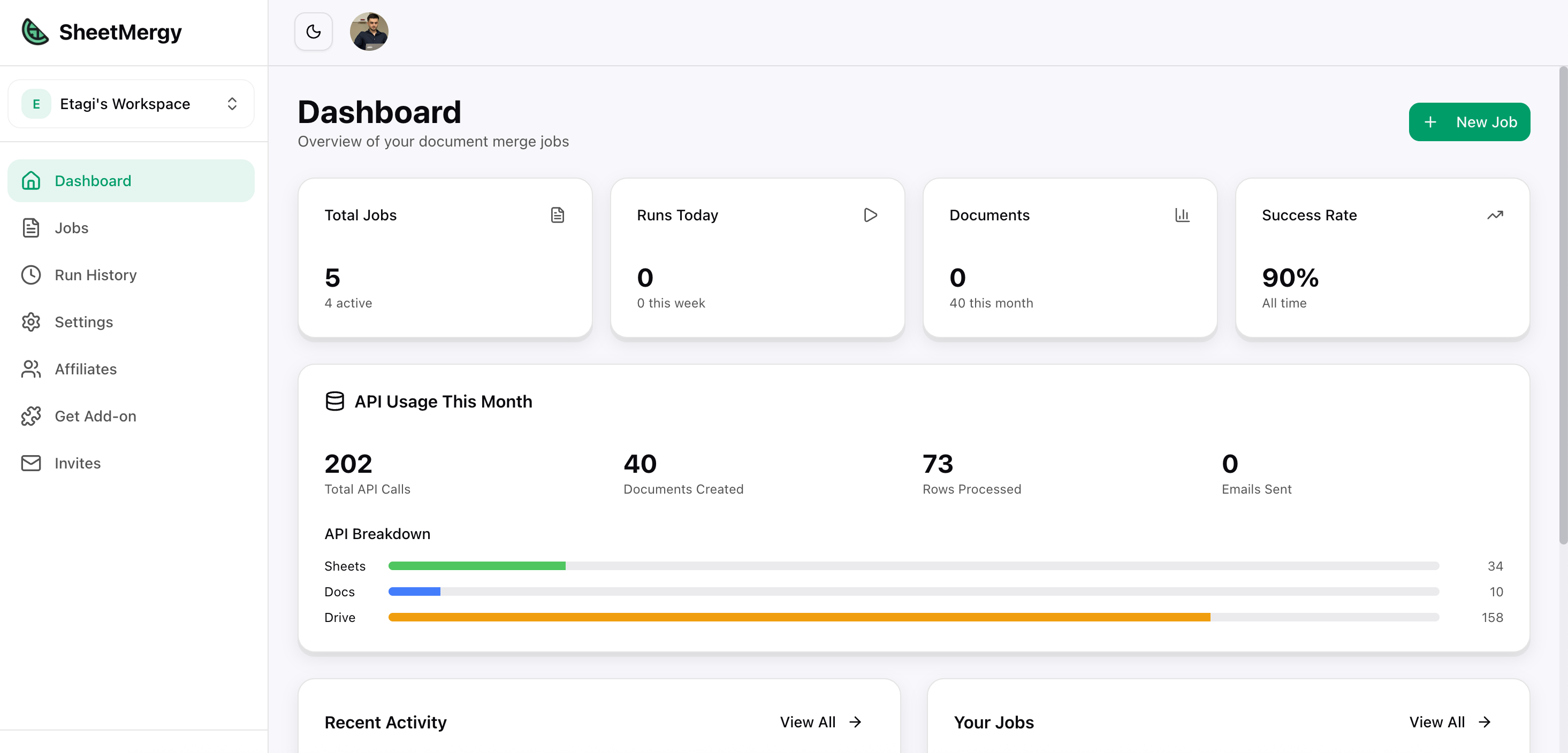1568x753 pixels.
Task: Click the Dashboard home icon
Action: [31, 181]
